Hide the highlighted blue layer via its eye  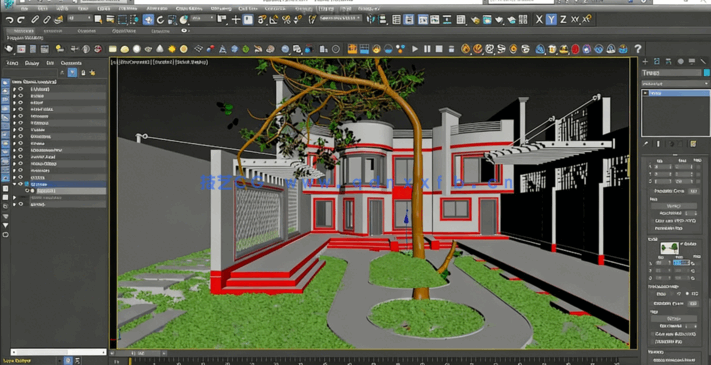tap(20, 184)
